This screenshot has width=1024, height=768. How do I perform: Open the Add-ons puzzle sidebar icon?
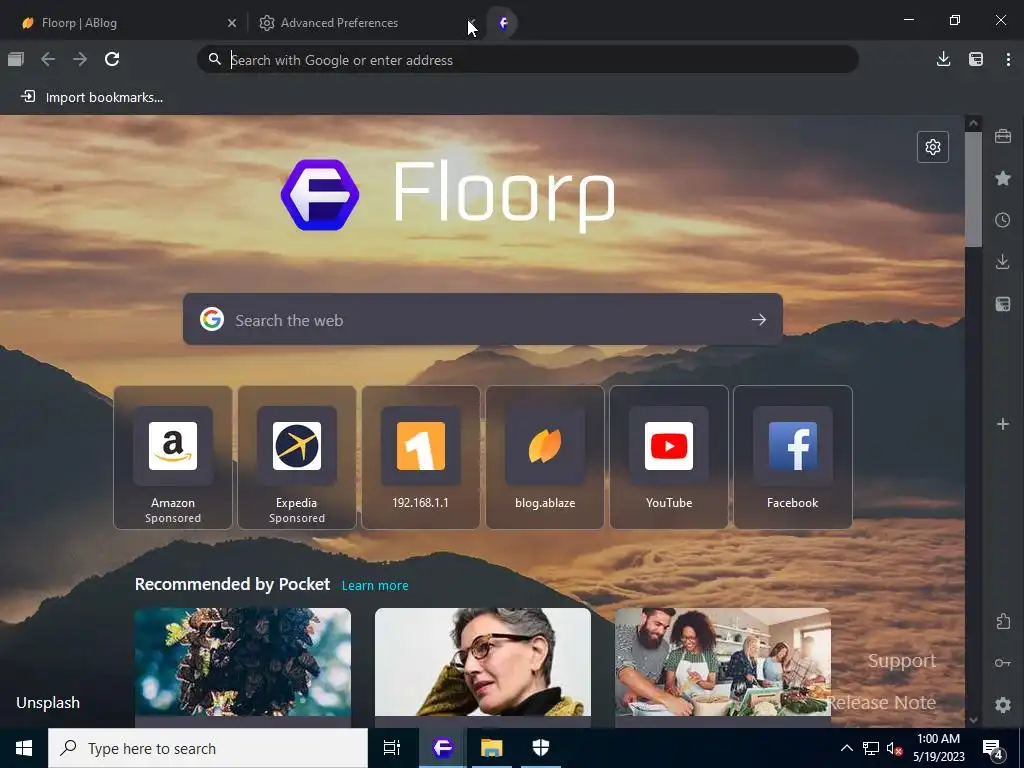(x=1003, y=621)
